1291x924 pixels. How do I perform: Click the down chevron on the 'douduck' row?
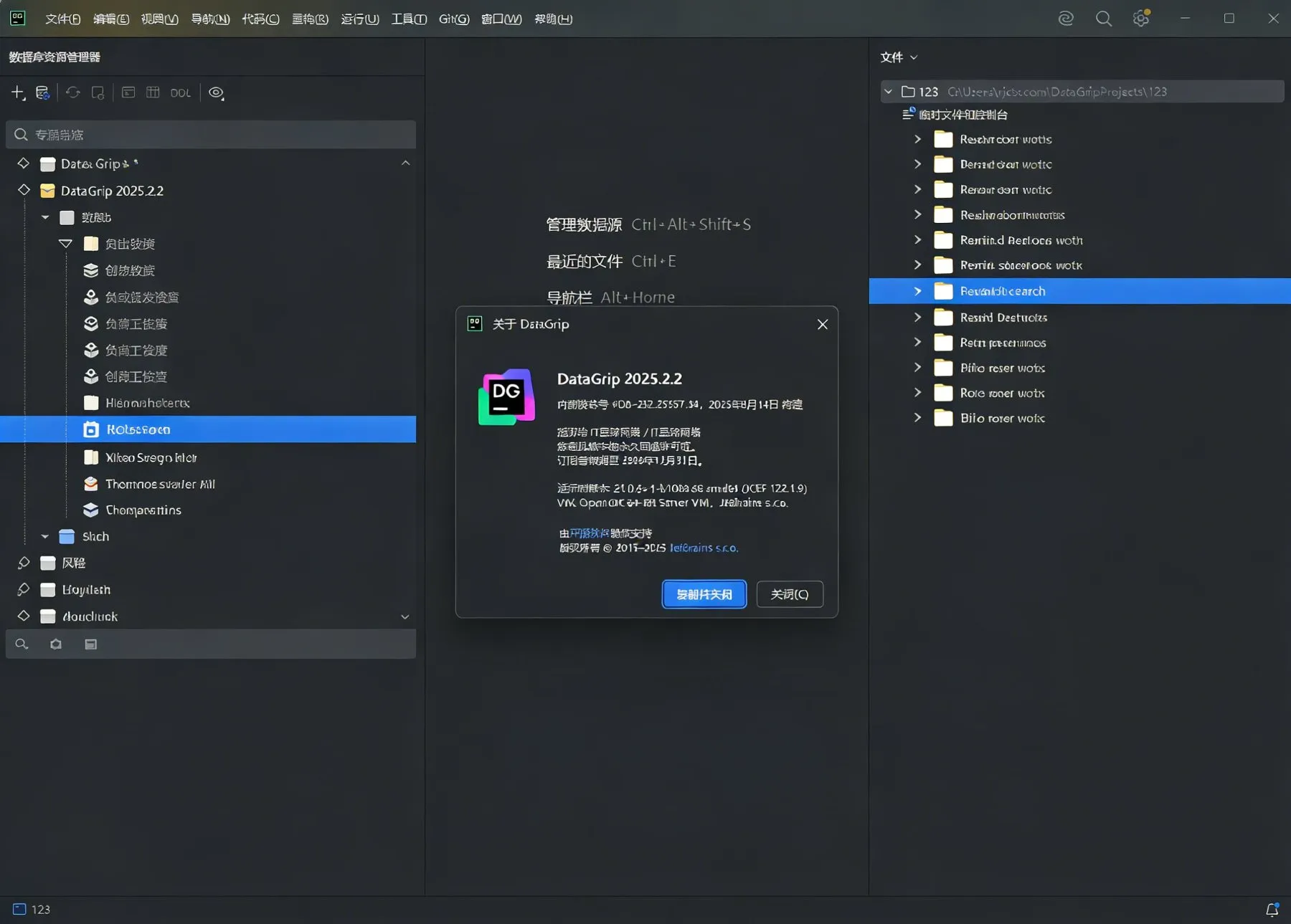click(x=405, y=616)
